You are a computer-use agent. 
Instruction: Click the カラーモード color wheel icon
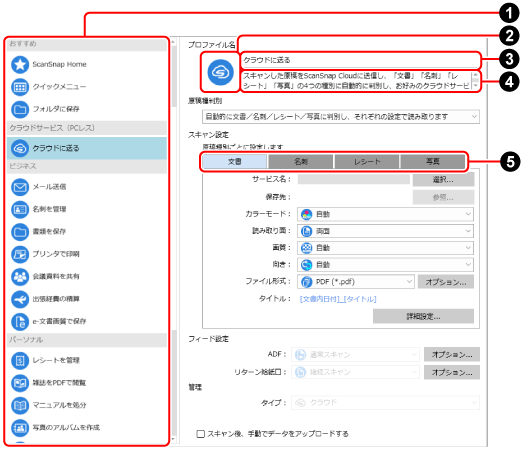tap(306, 214)
